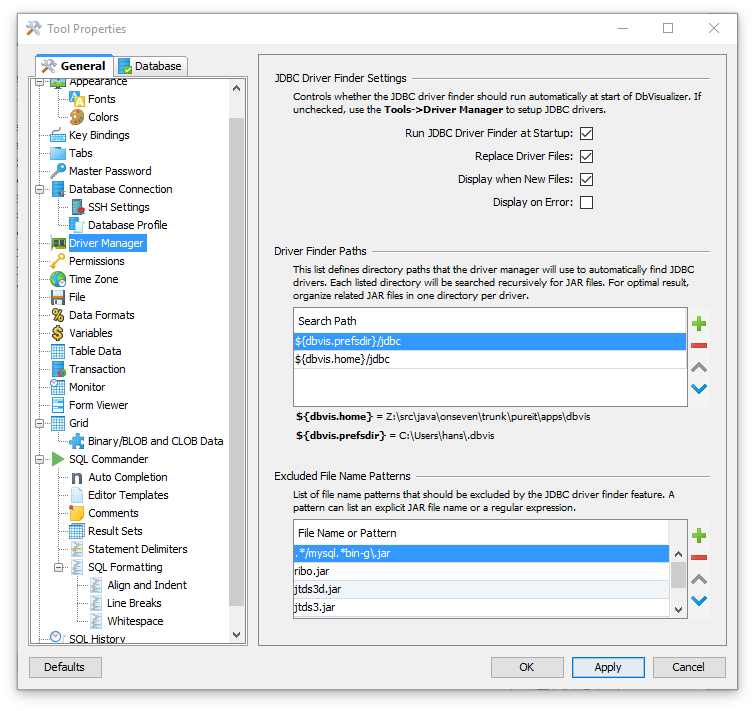Click the settings tree vertical scrollbar
Image resolution: width=755 pixels, height=711 pixels.
237,360
